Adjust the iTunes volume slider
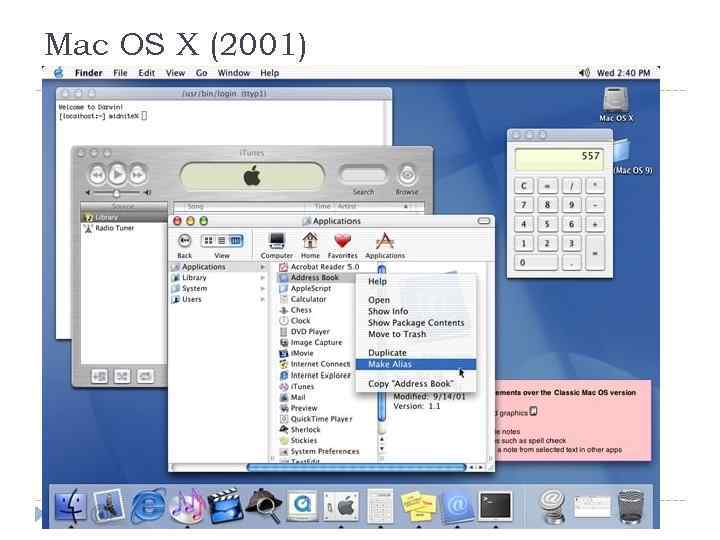The height and width of the screenshot is (540, 720). coord(117,193)
